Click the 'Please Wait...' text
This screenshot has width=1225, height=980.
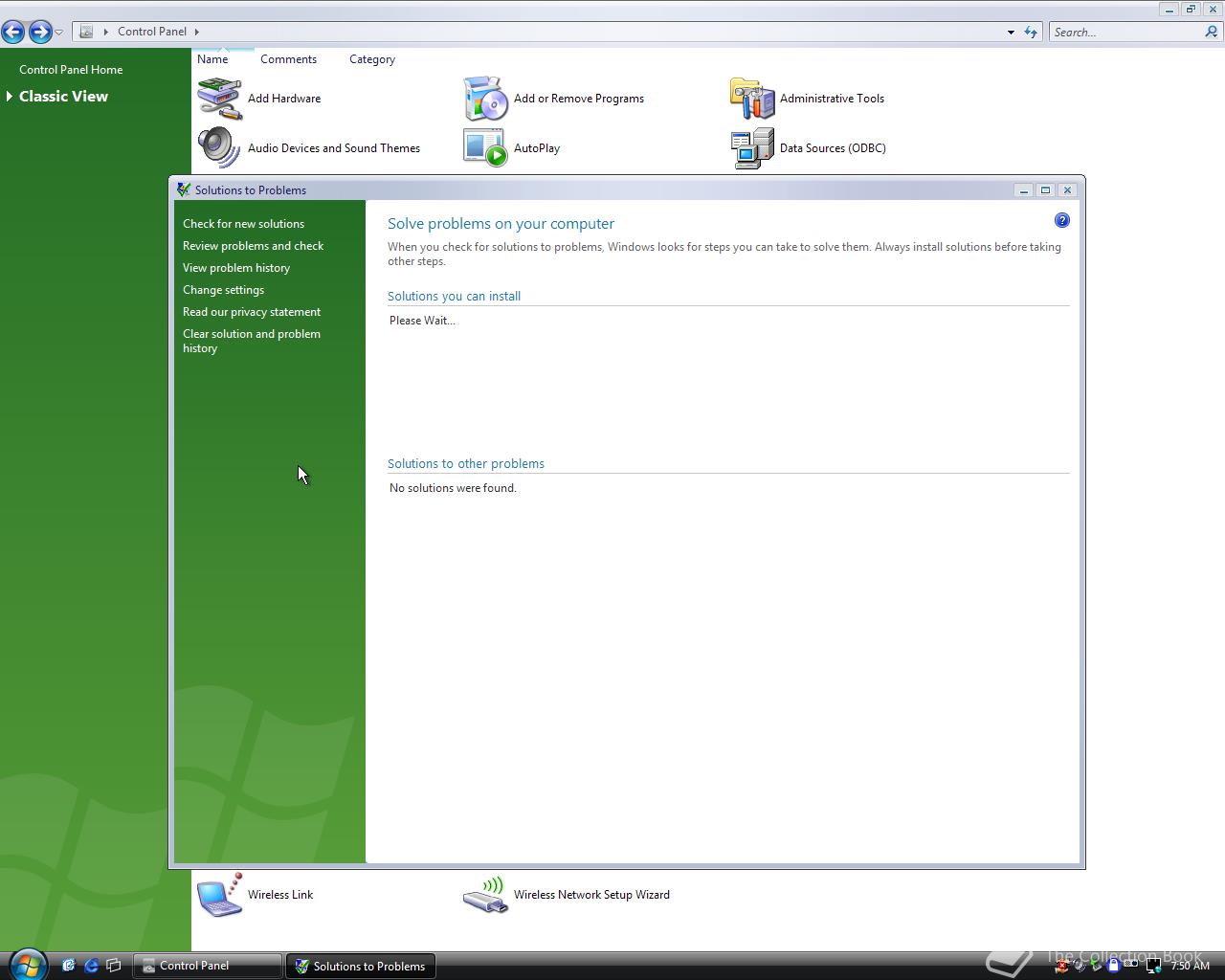click(422, 321)
